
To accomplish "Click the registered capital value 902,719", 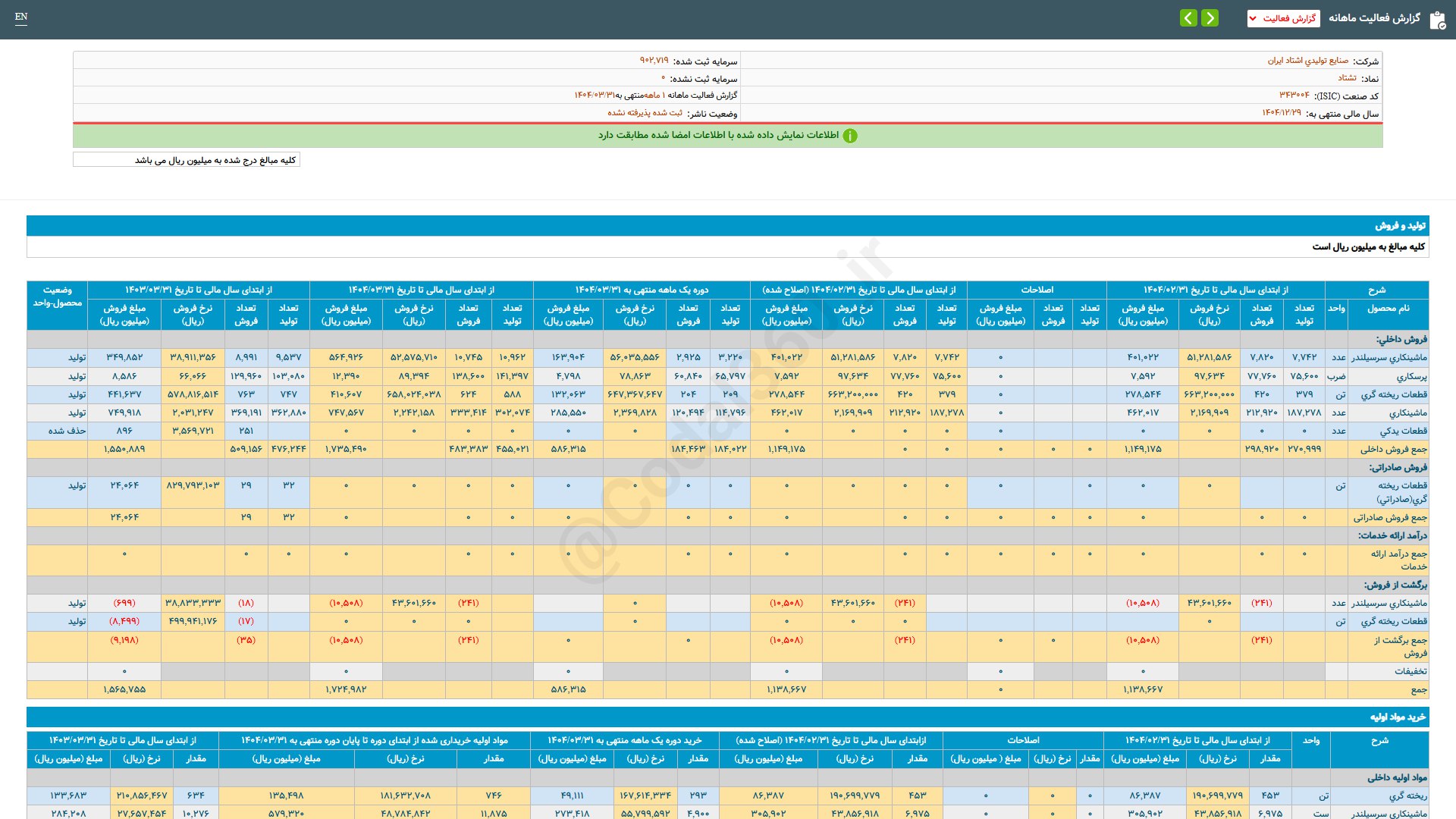I will point(654,61).
